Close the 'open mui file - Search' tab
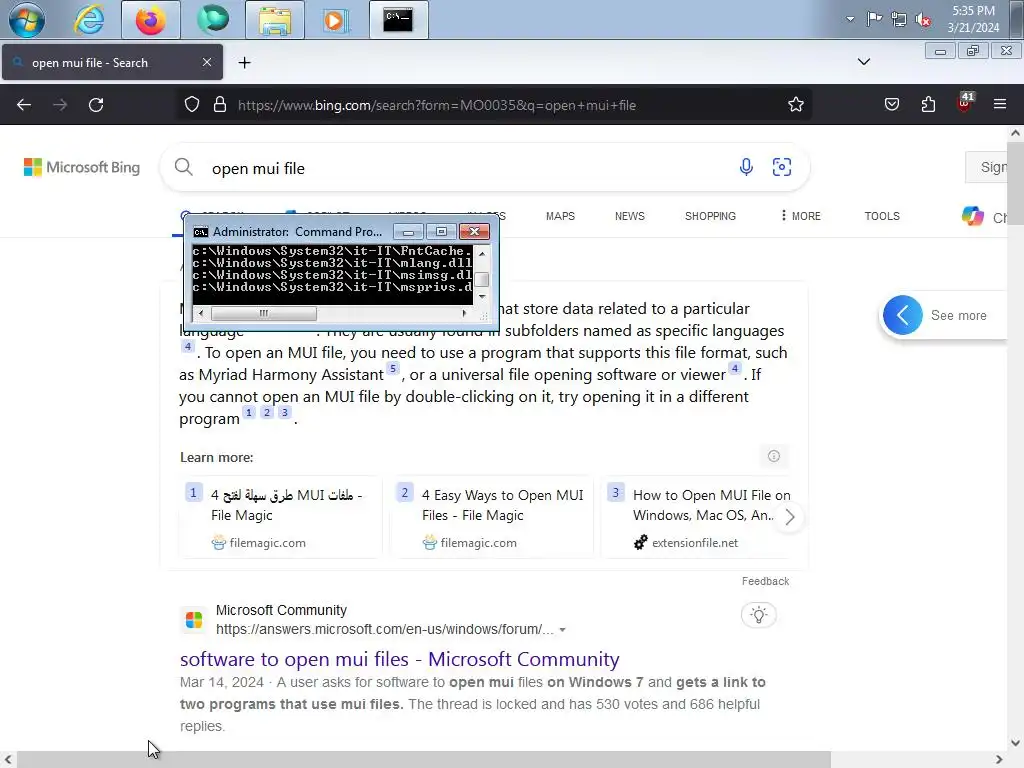This screenshot has height=768, width=1024. click(206, 62)
